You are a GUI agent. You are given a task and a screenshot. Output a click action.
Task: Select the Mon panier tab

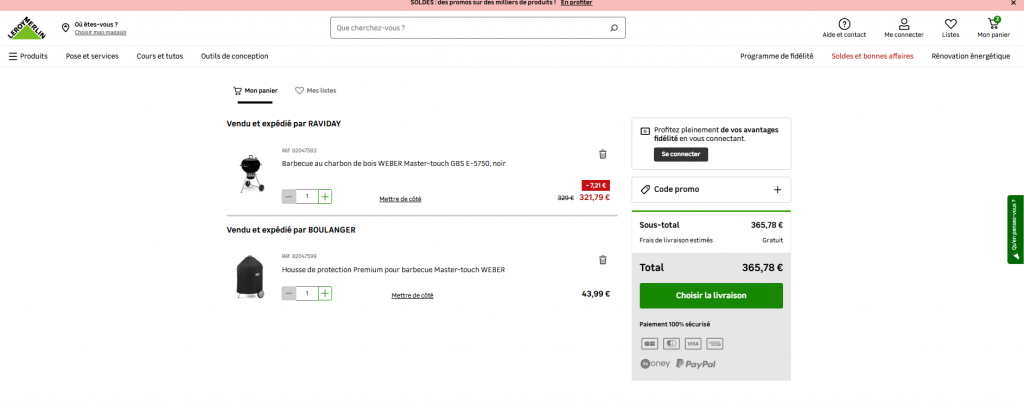click(255, 91)
